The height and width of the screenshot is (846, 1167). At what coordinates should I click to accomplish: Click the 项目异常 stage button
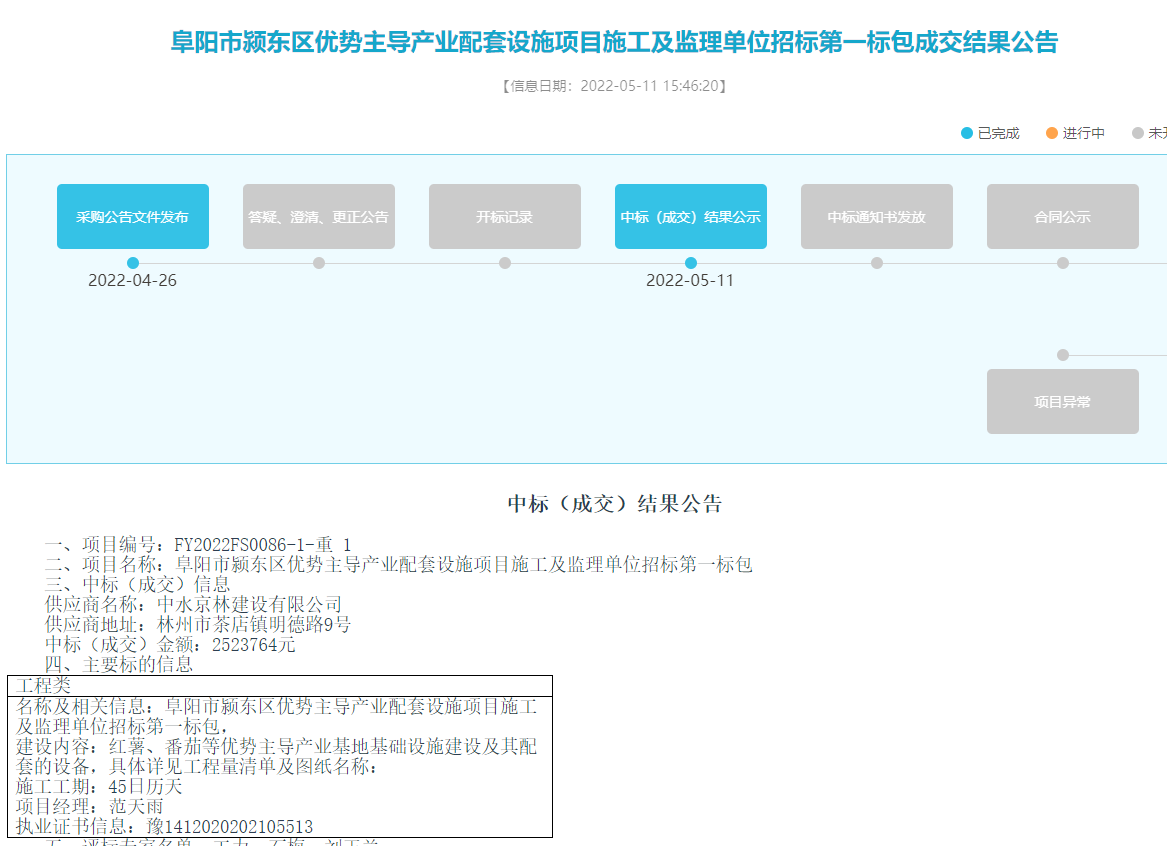(1063, 401)
